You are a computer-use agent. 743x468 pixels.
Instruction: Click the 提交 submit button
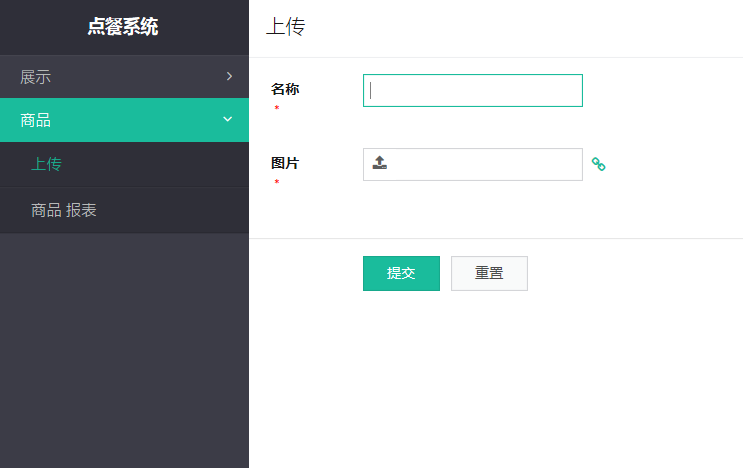(401, 273)
